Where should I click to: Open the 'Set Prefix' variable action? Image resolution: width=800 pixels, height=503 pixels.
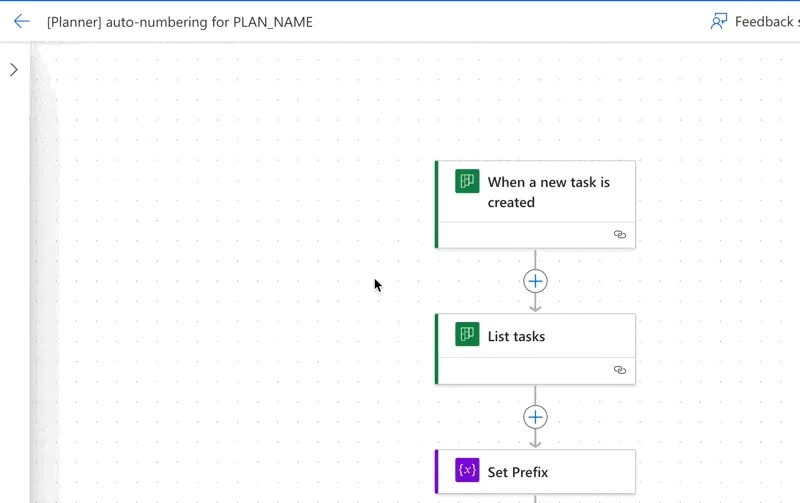pos(535,472)
